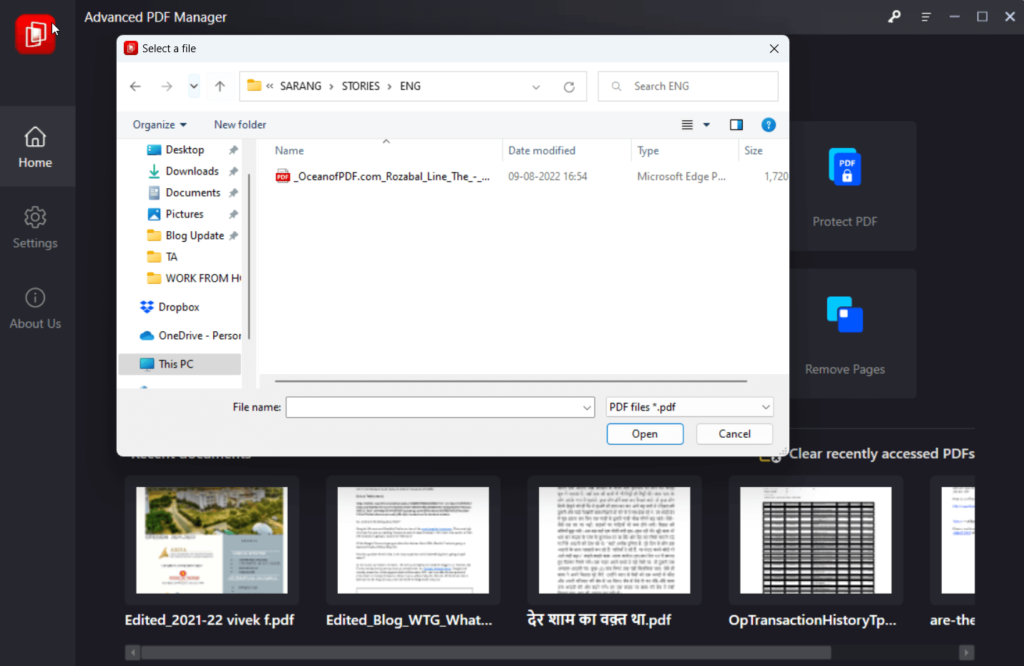The image size is (1024, 666).
Task: Open the Blog Update folder
Action: click(x=195, y=236)
